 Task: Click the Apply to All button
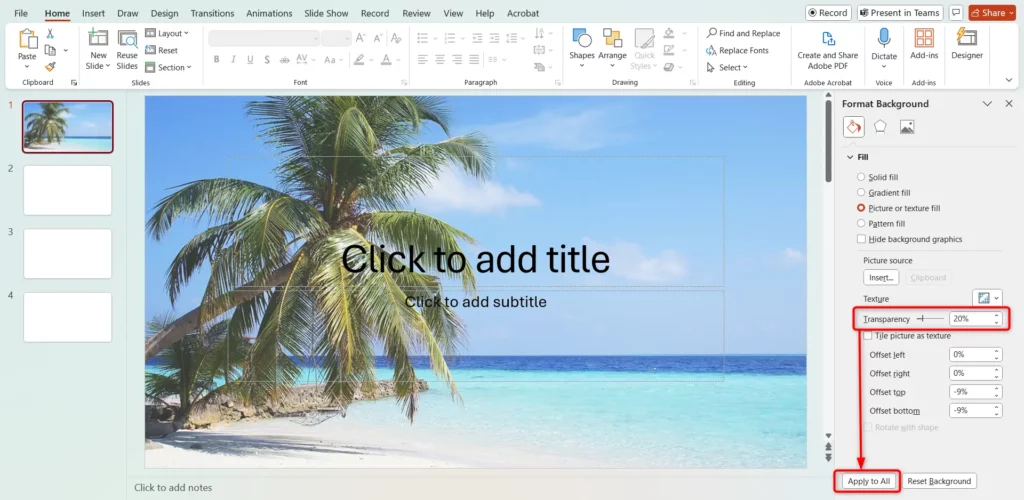(x=867, y=481)
